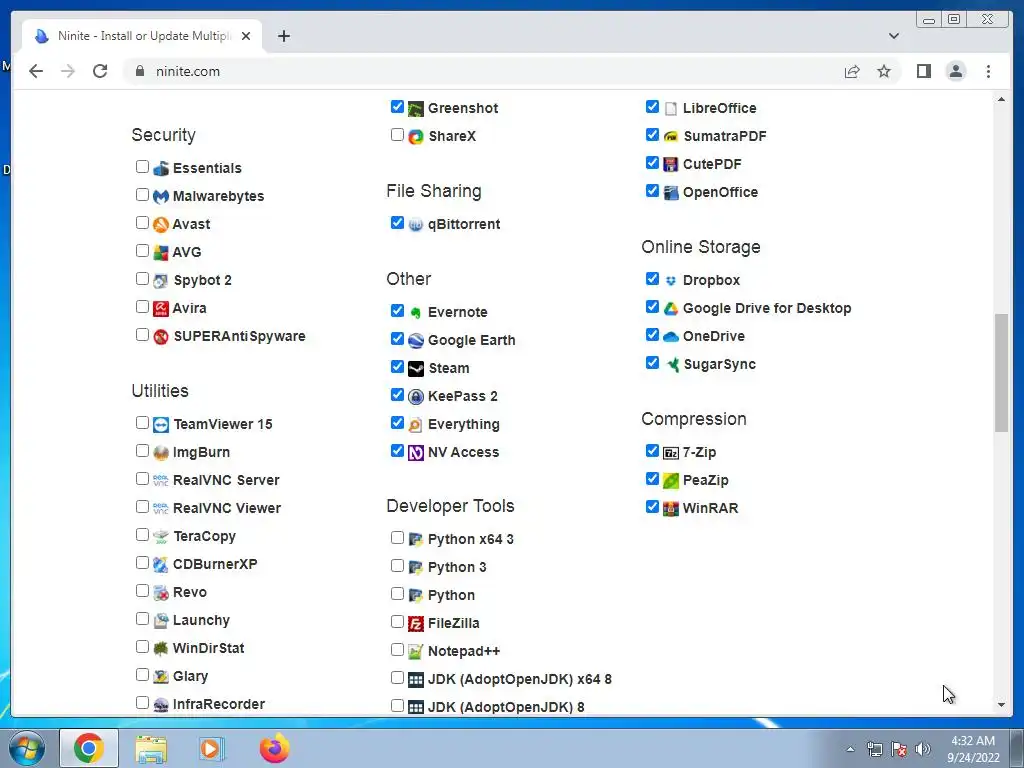Click the scrollbar up arrow
This screenshot has width=1024, height=768.
coord(1001,99)
